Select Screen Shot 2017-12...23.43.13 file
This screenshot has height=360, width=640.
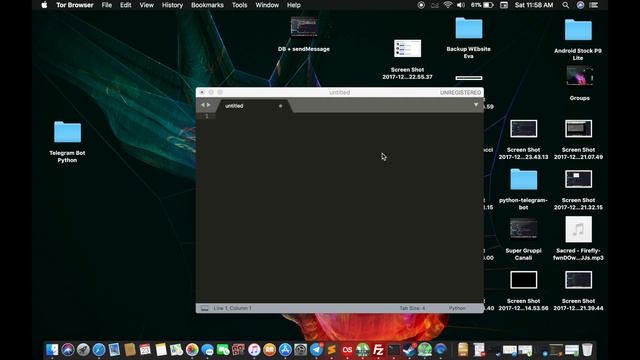[x=524, y=140]
